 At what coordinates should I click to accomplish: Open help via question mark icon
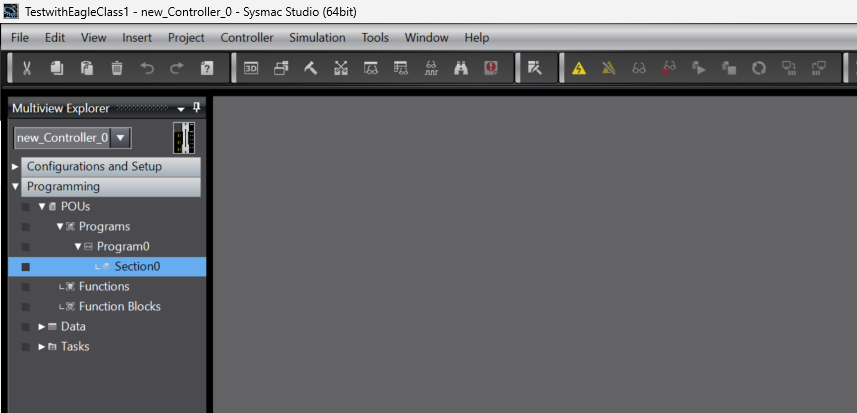[x=207, y=68]
